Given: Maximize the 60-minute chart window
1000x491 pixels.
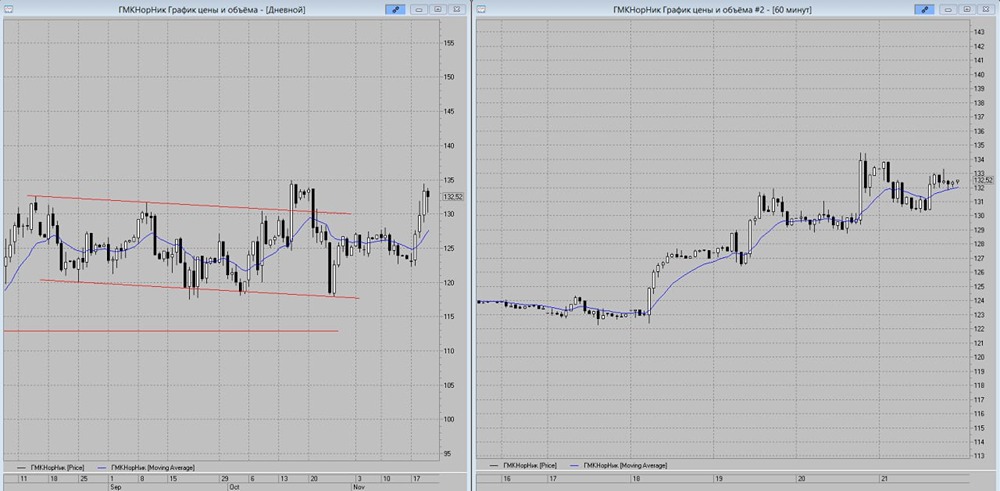Looking at the screenshot, I should 967,10.
